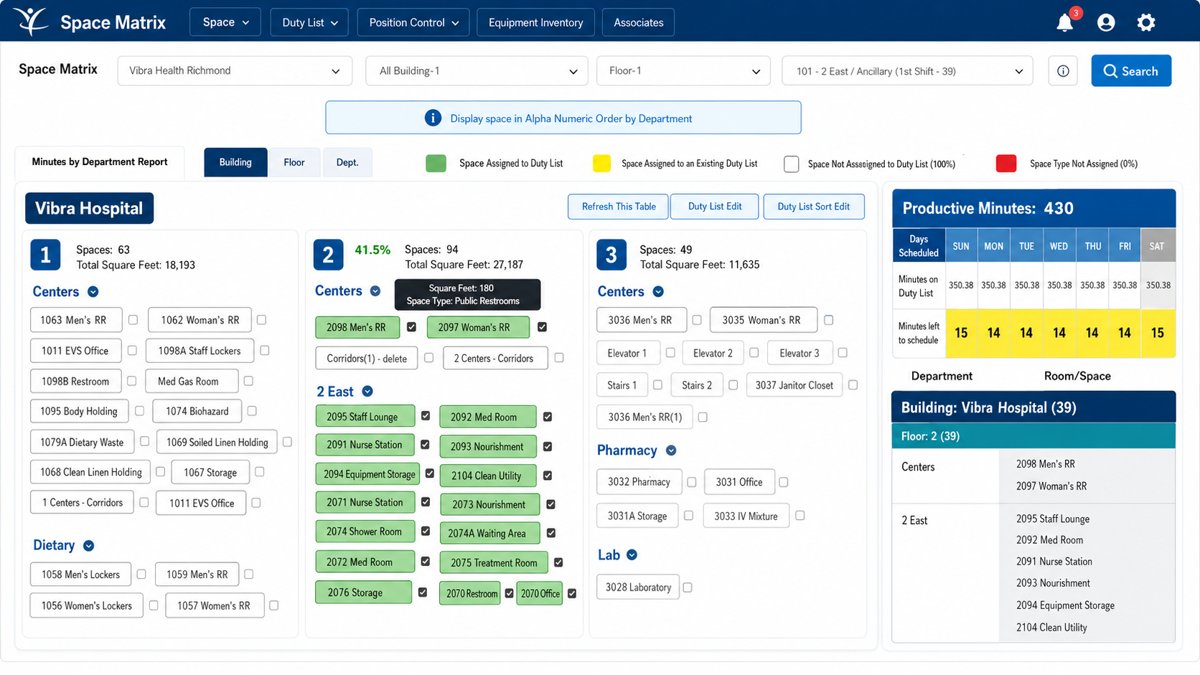The image size is (1200, 675).
Task: Click the white Space Not Assigned swatch
Action: point(791,163)
